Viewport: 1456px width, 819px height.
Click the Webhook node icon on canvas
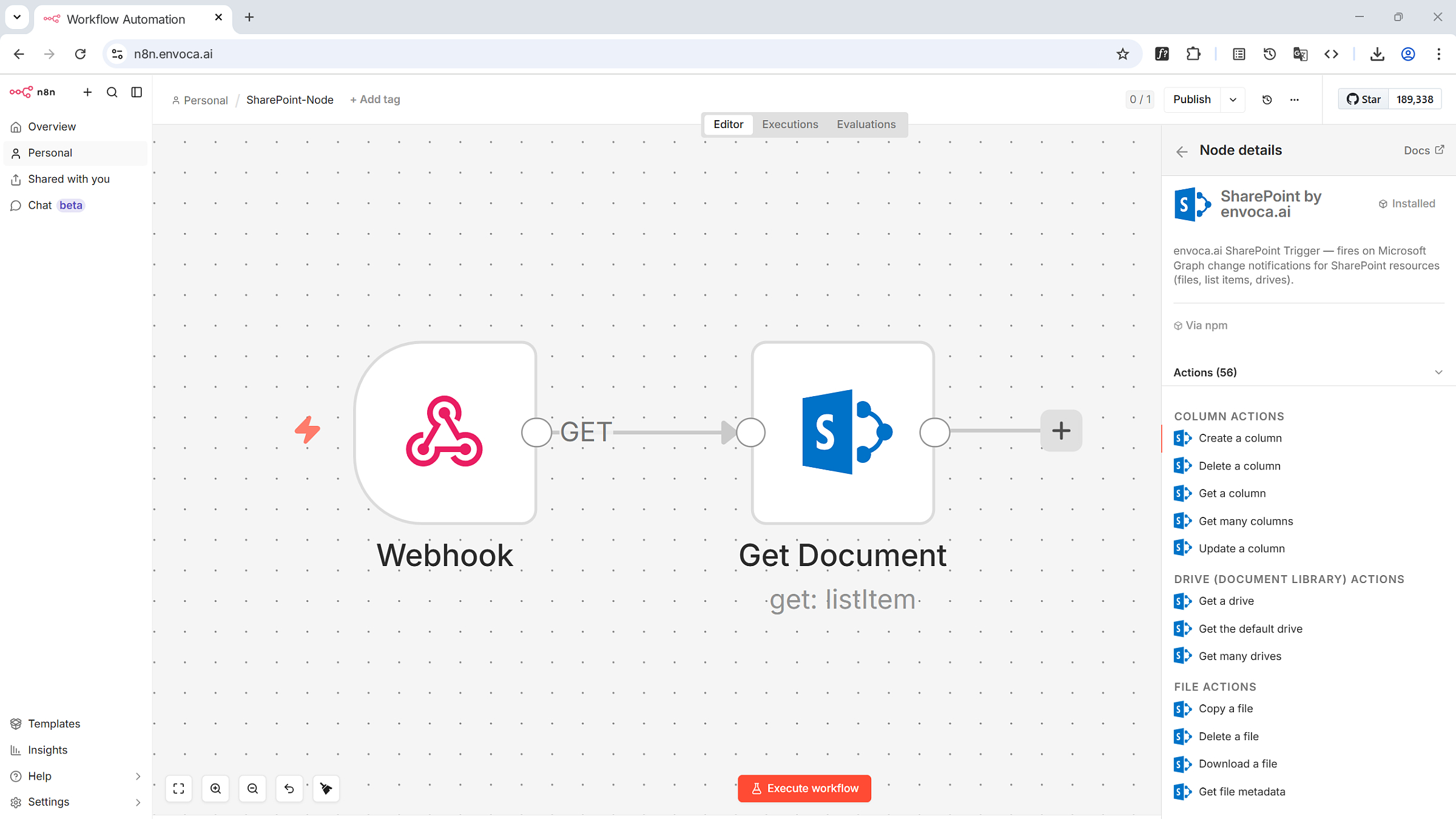[445, 433]
